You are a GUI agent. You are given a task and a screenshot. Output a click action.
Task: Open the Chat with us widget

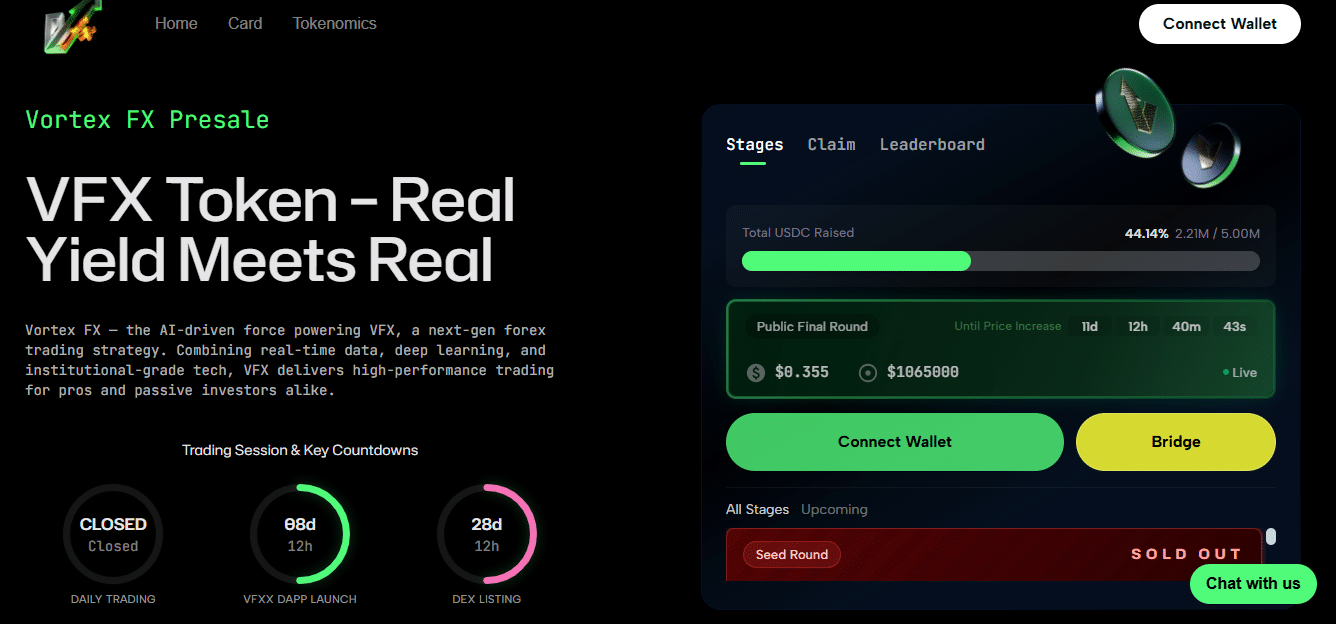[x=1253, y=583]
